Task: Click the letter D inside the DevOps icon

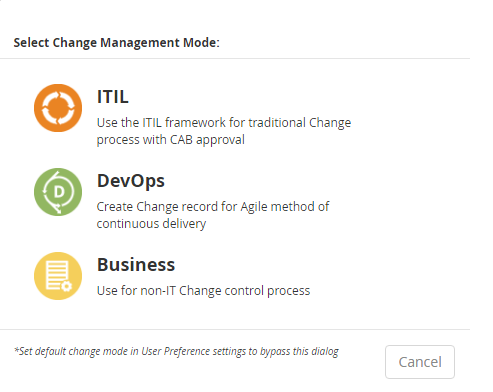Action: pyautogui.click(x=59, y=192)
